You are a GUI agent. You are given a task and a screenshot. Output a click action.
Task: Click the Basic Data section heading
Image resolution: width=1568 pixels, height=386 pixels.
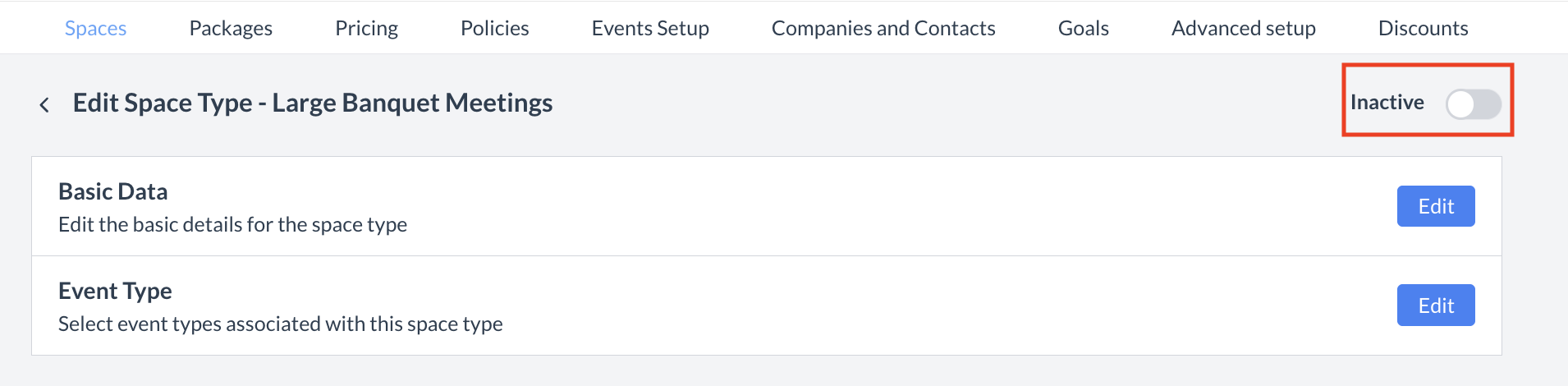[113, 191]
